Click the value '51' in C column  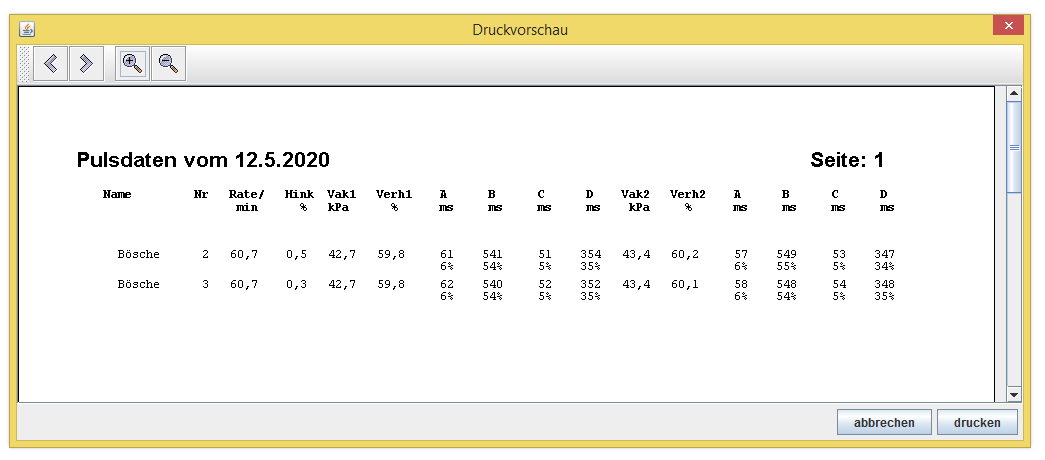tap(544, 254)
